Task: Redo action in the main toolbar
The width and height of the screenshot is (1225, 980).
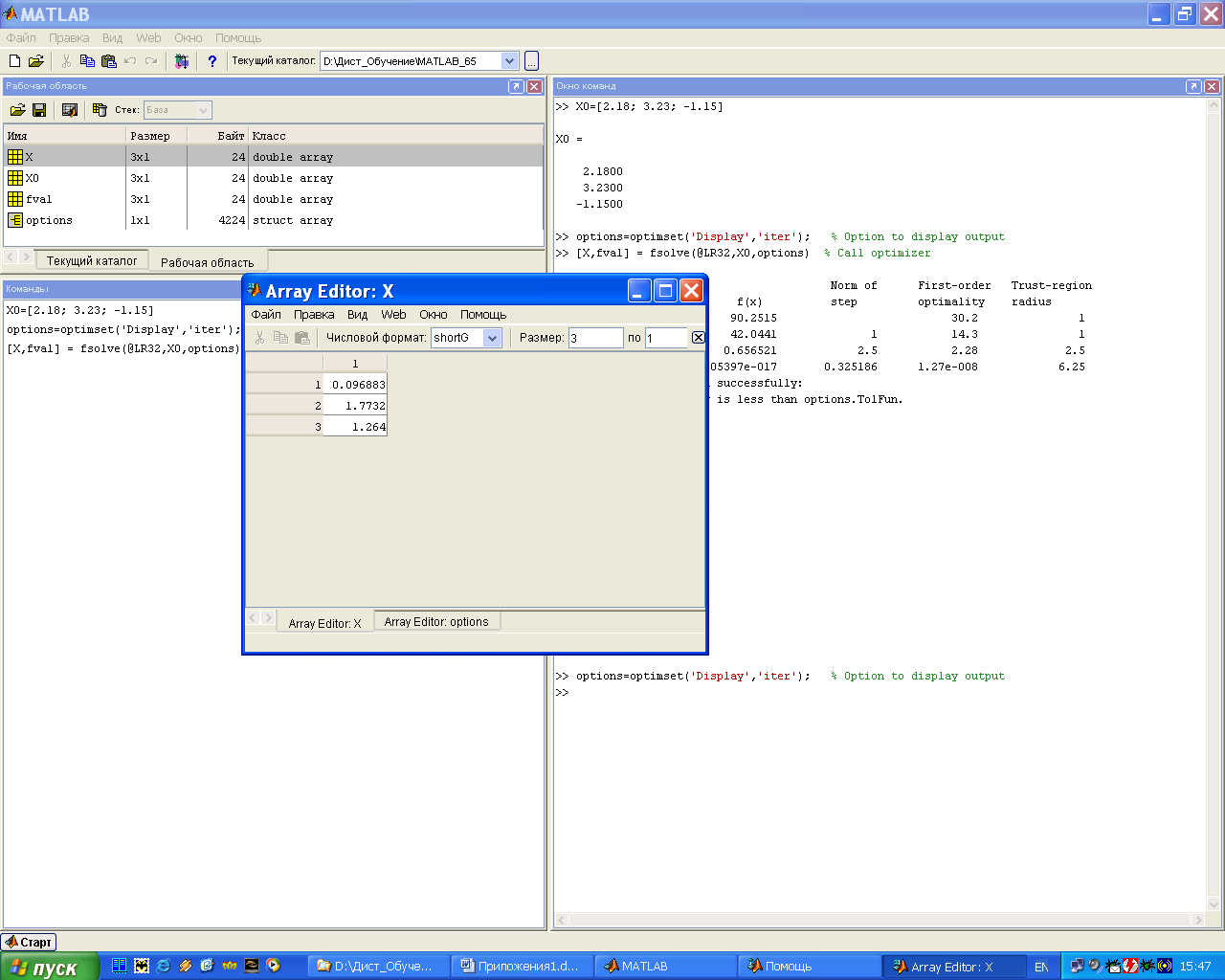Action: (151, 61)
